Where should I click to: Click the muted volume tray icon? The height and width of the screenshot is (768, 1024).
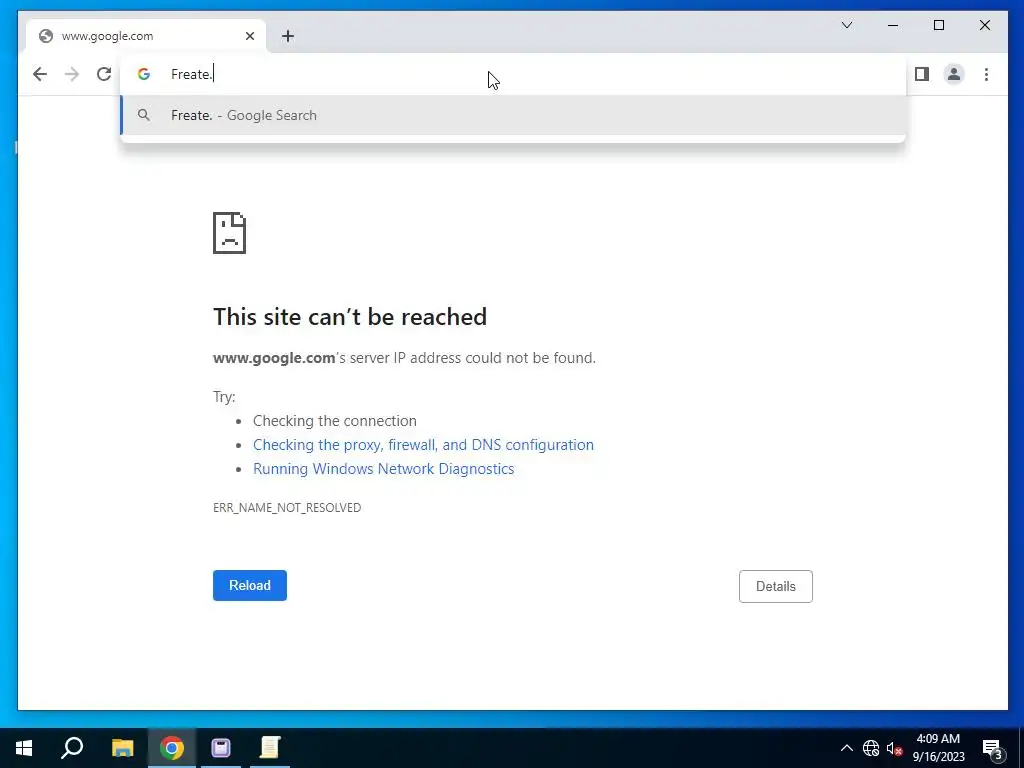[894, 748]
